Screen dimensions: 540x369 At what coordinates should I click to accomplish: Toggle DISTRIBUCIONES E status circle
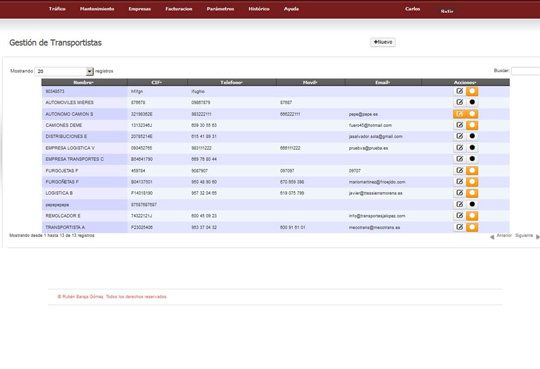[x=472, y=136]
